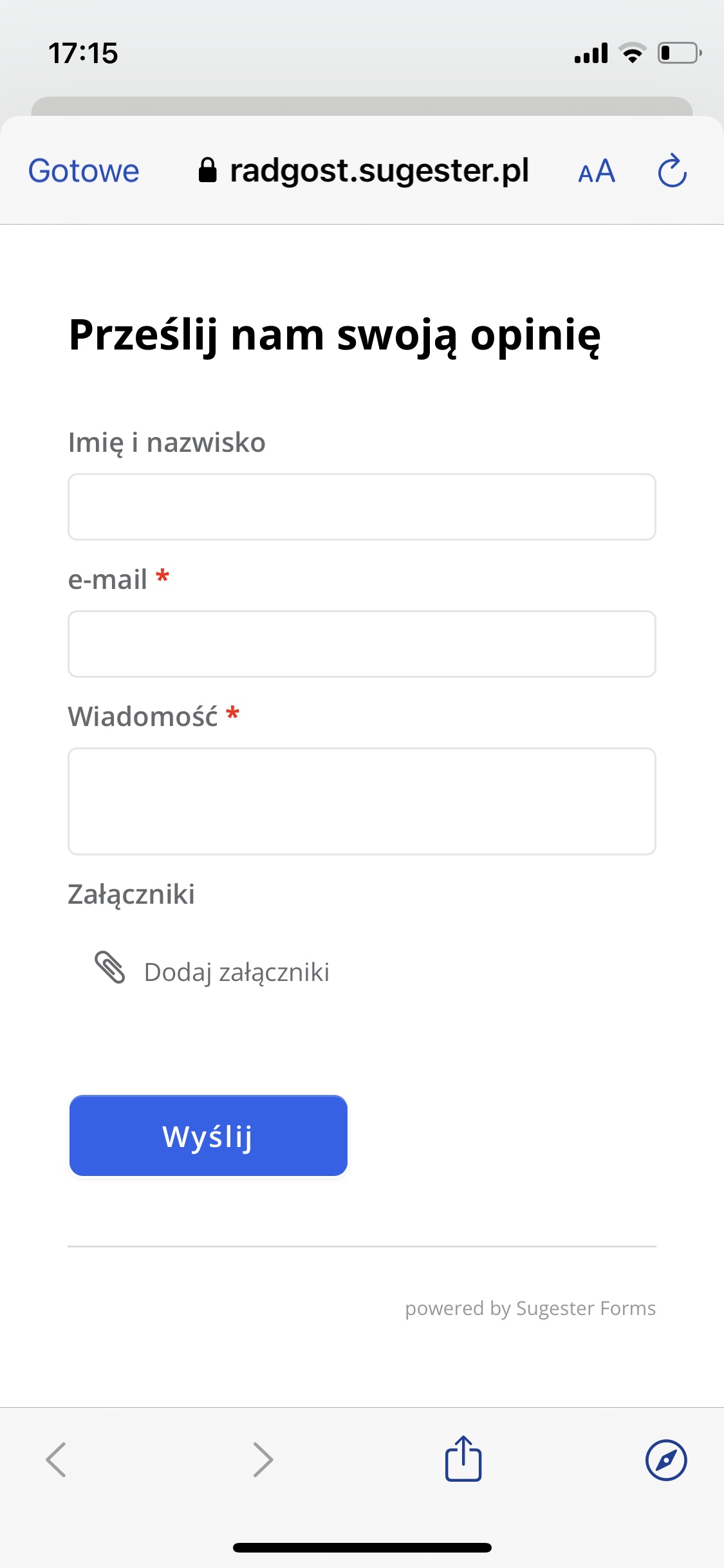The image size is (724, 1568).
Task: Open the powered by Sugester Forms link
Action: 530,1309
